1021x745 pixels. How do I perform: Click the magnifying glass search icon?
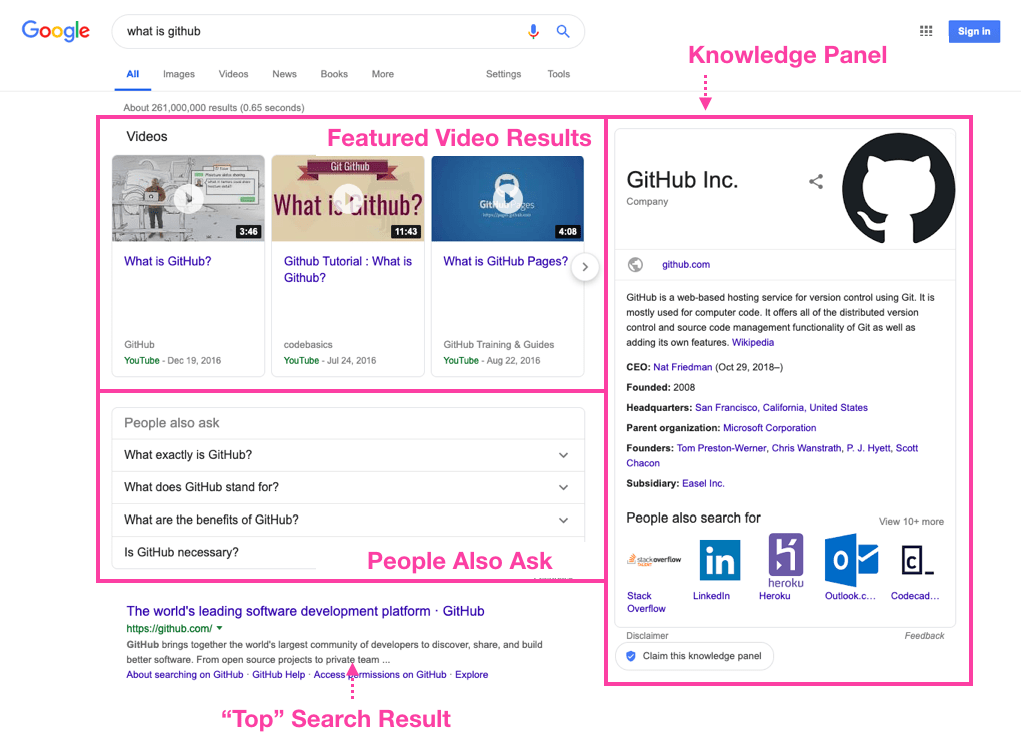tap(563, 31)
